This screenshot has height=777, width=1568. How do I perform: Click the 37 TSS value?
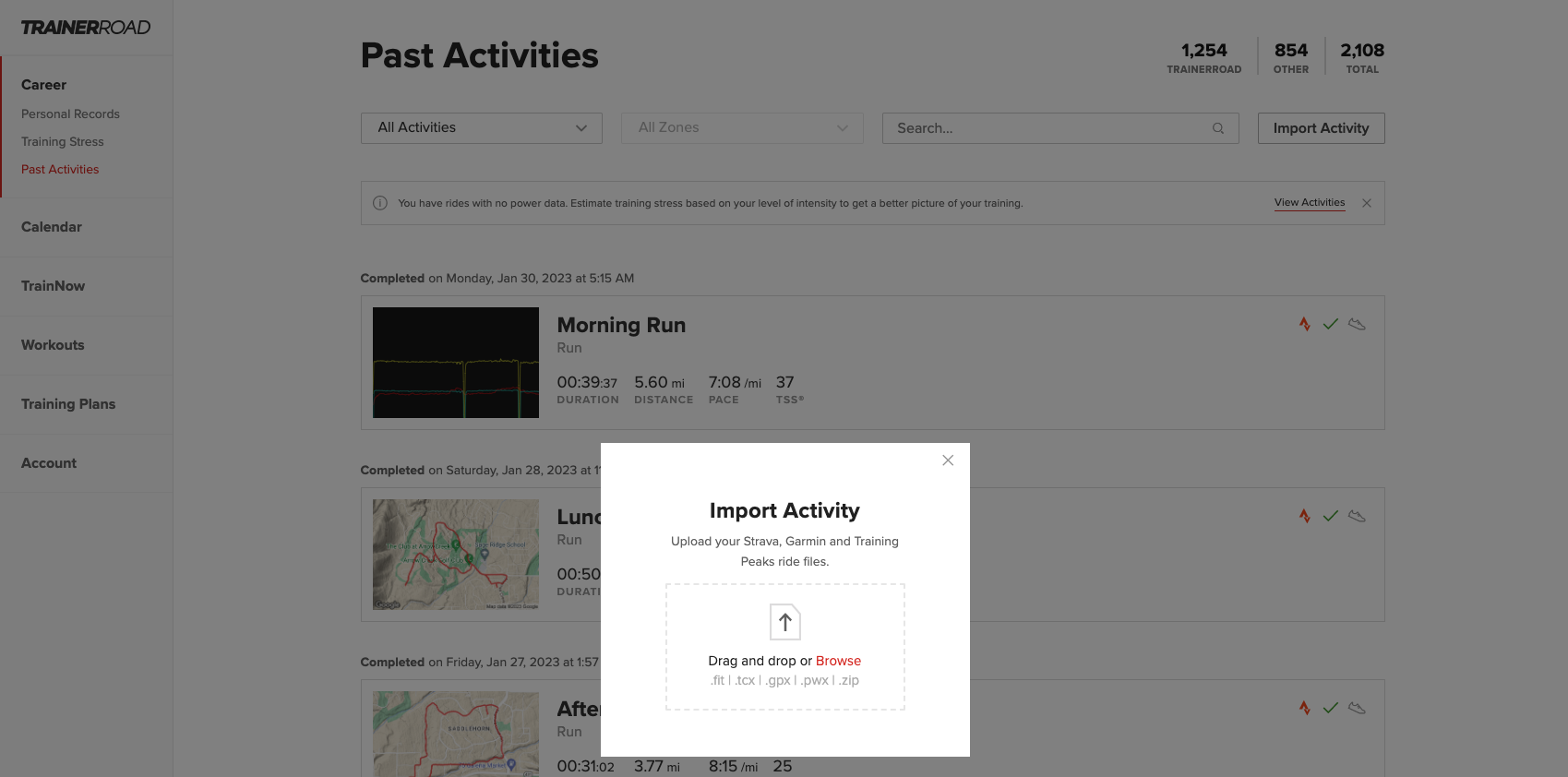point(785,382)
